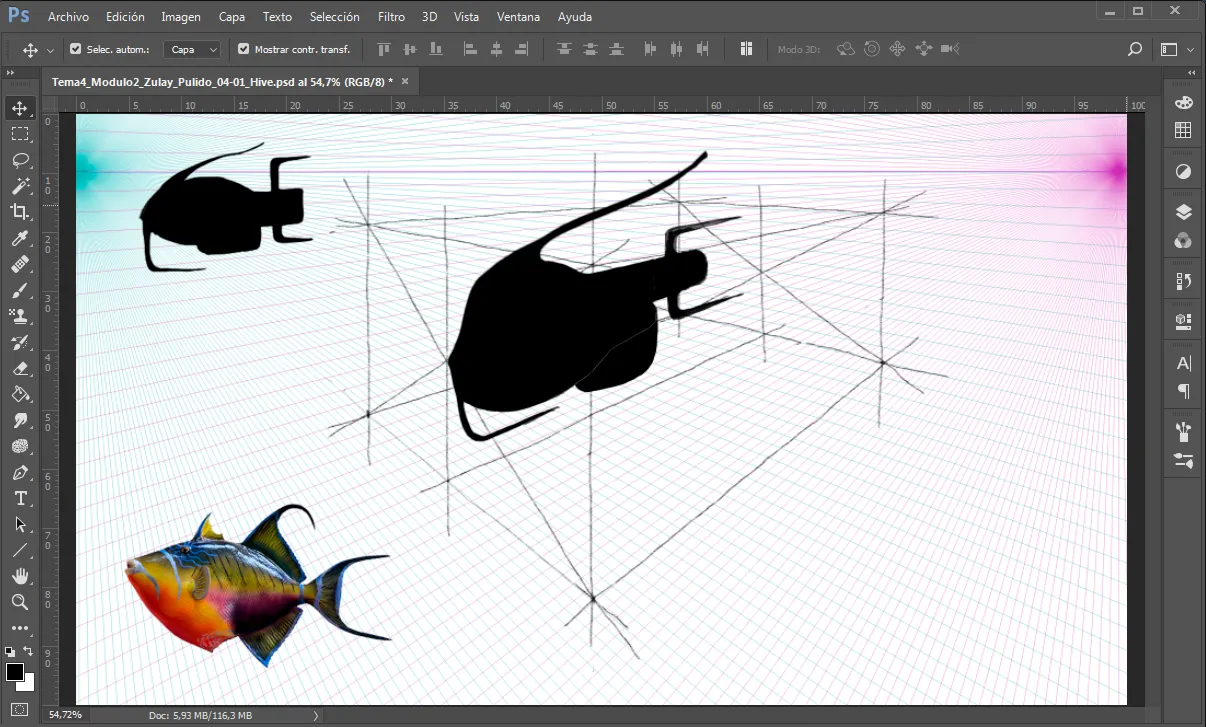The image size is (1206, 727).
Task: Open the Edit Toolbar three-dots button
Action: [x=20, y=628]
